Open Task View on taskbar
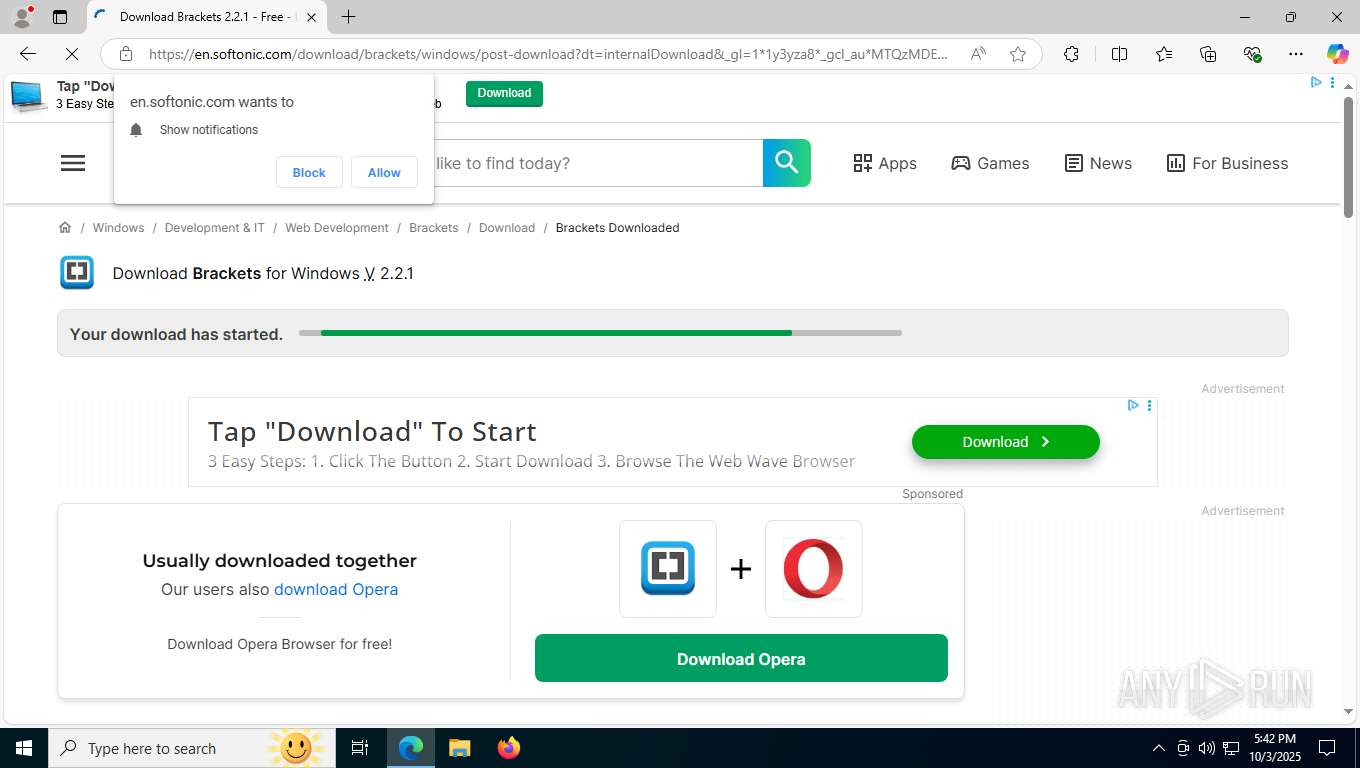 360,748
